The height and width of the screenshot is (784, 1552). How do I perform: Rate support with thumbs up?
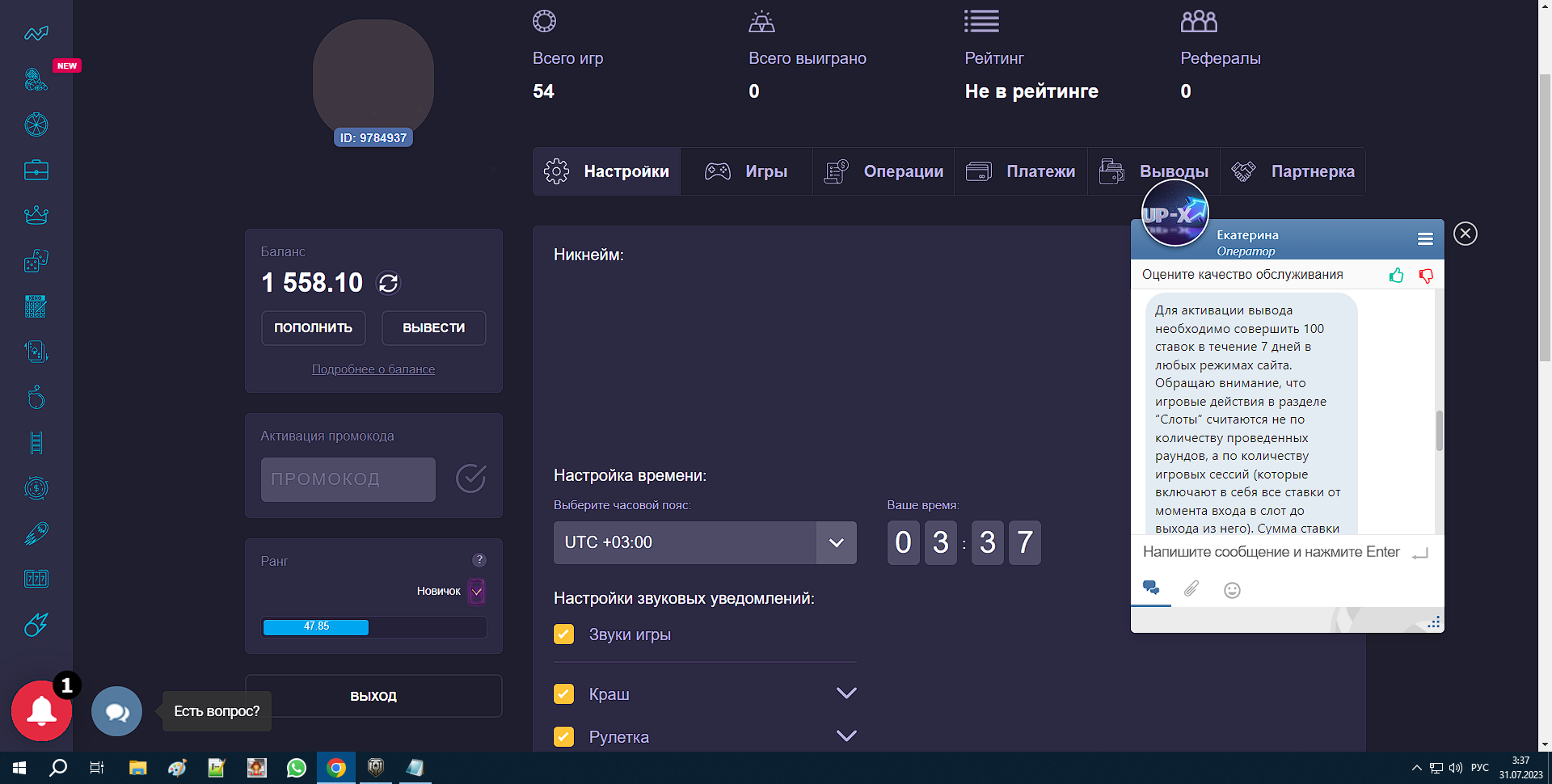[x=1396, y=276]
